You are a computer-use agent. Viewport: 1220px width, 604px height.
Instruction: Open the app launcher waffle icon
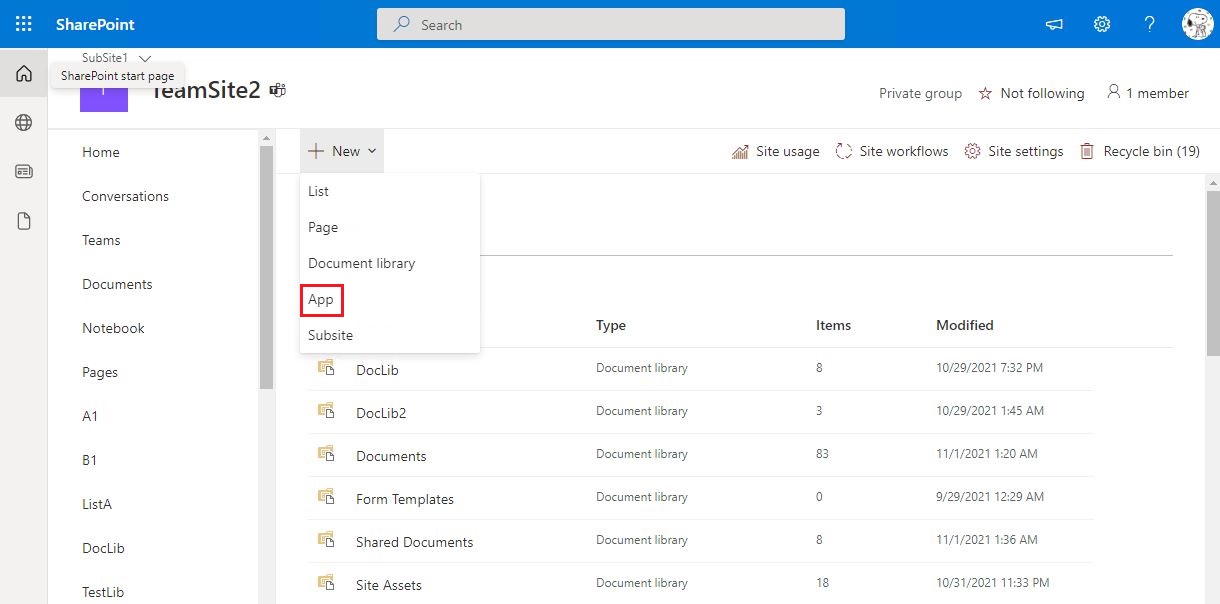(x=24, y=24)
